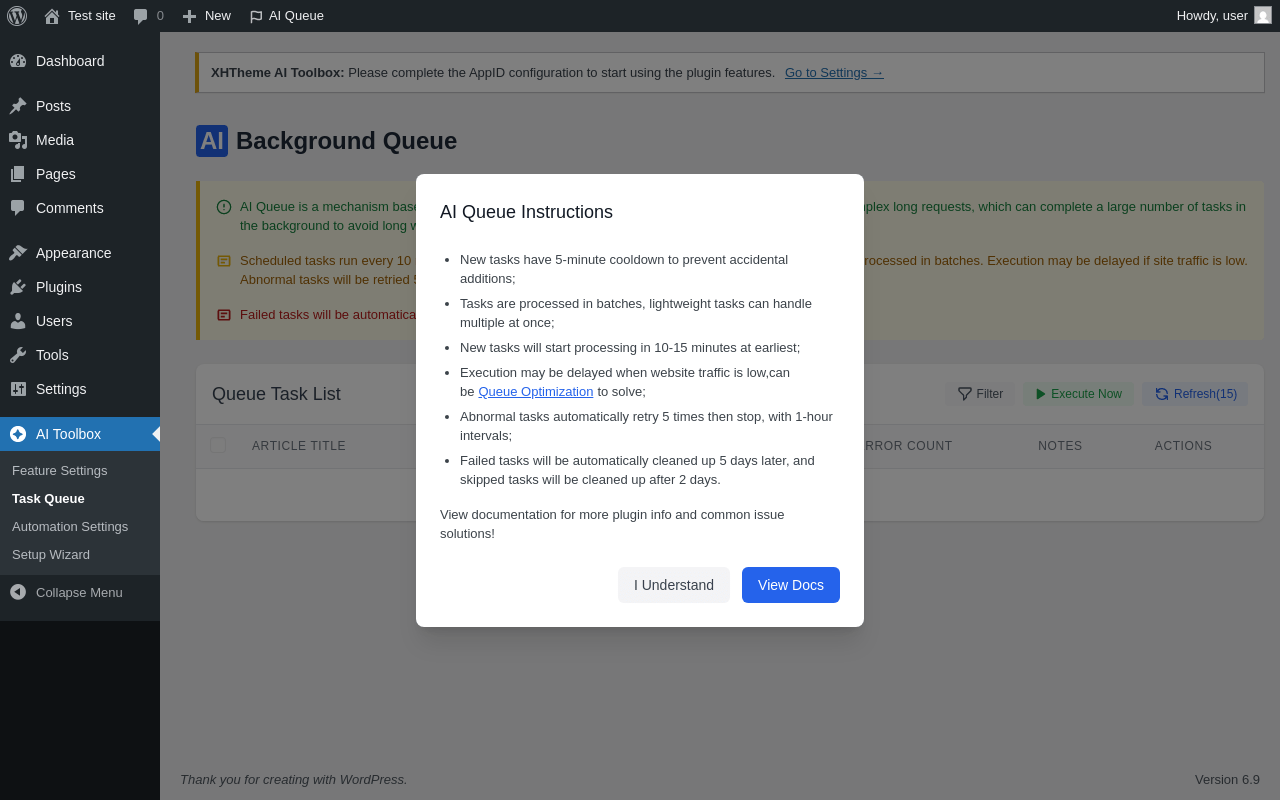Click the Refresh(15) button

click(x=1196, y=394)
